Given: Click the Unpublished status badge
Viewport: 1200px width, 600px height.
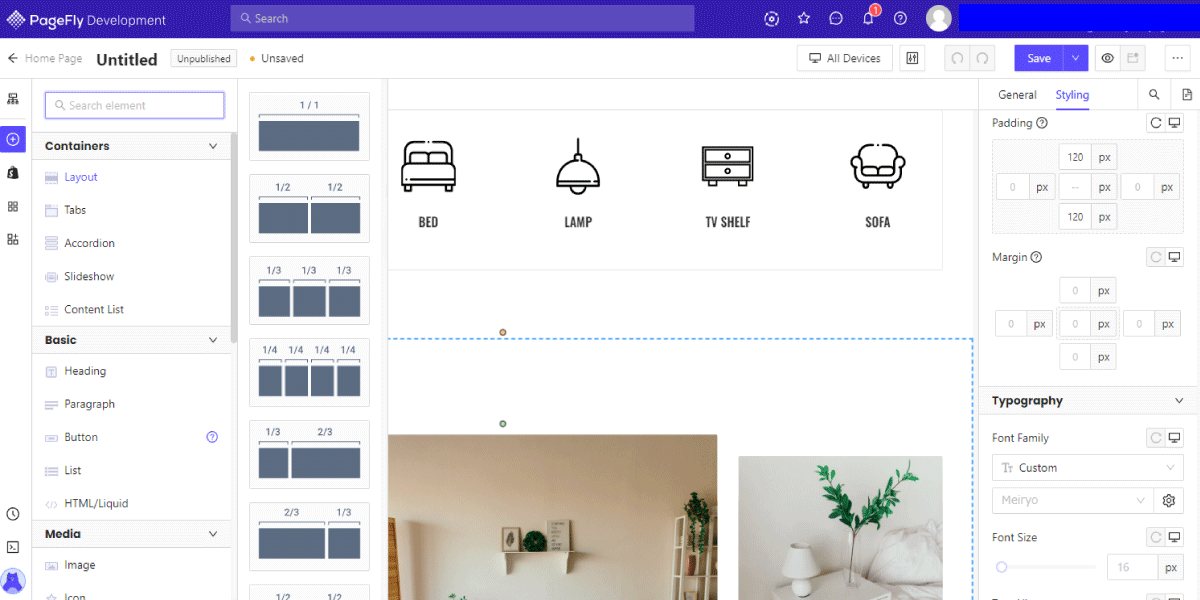Looking at the screenshot, I should pos(204,59).
